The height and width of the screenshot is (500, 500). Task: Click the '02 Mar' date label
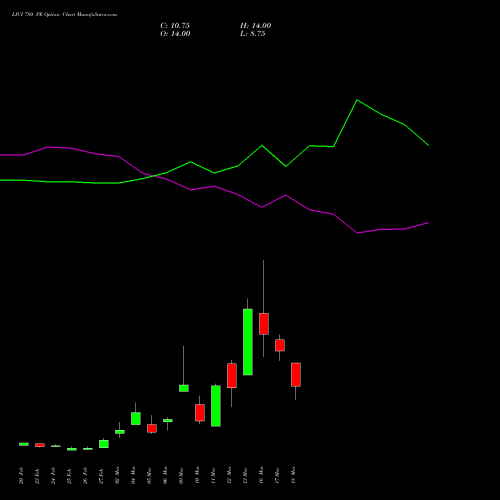[117, 475]
